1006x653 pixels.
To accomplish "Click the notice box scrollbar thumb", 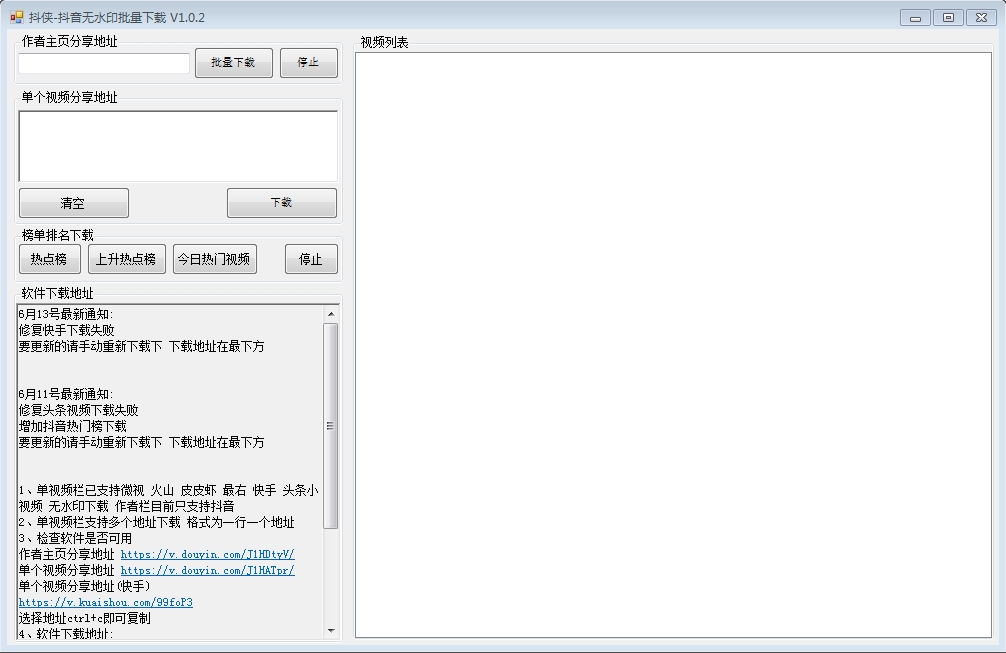I will (332, 425).
